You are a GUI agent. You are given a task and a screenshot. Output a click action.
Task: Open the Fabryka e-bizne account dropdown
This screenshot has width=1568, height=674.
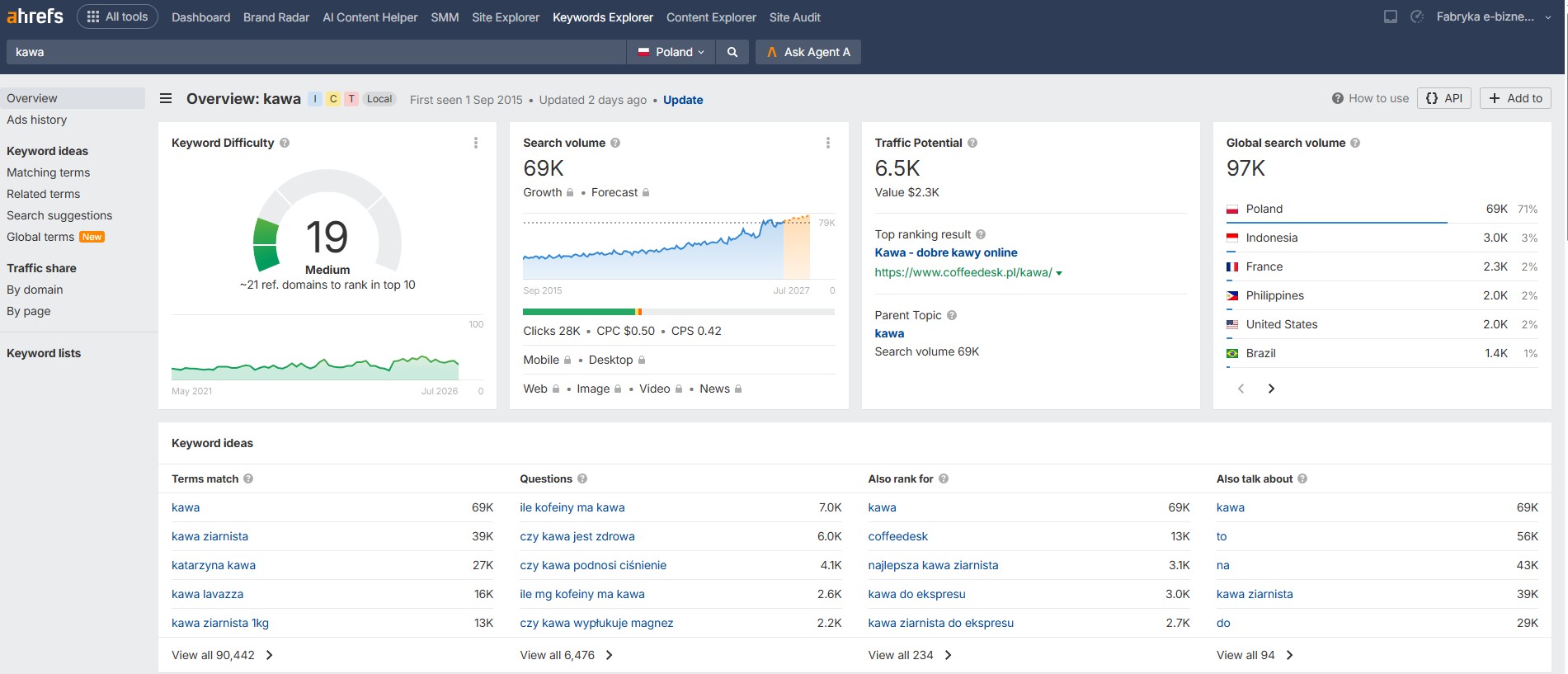coord(1494,16)
